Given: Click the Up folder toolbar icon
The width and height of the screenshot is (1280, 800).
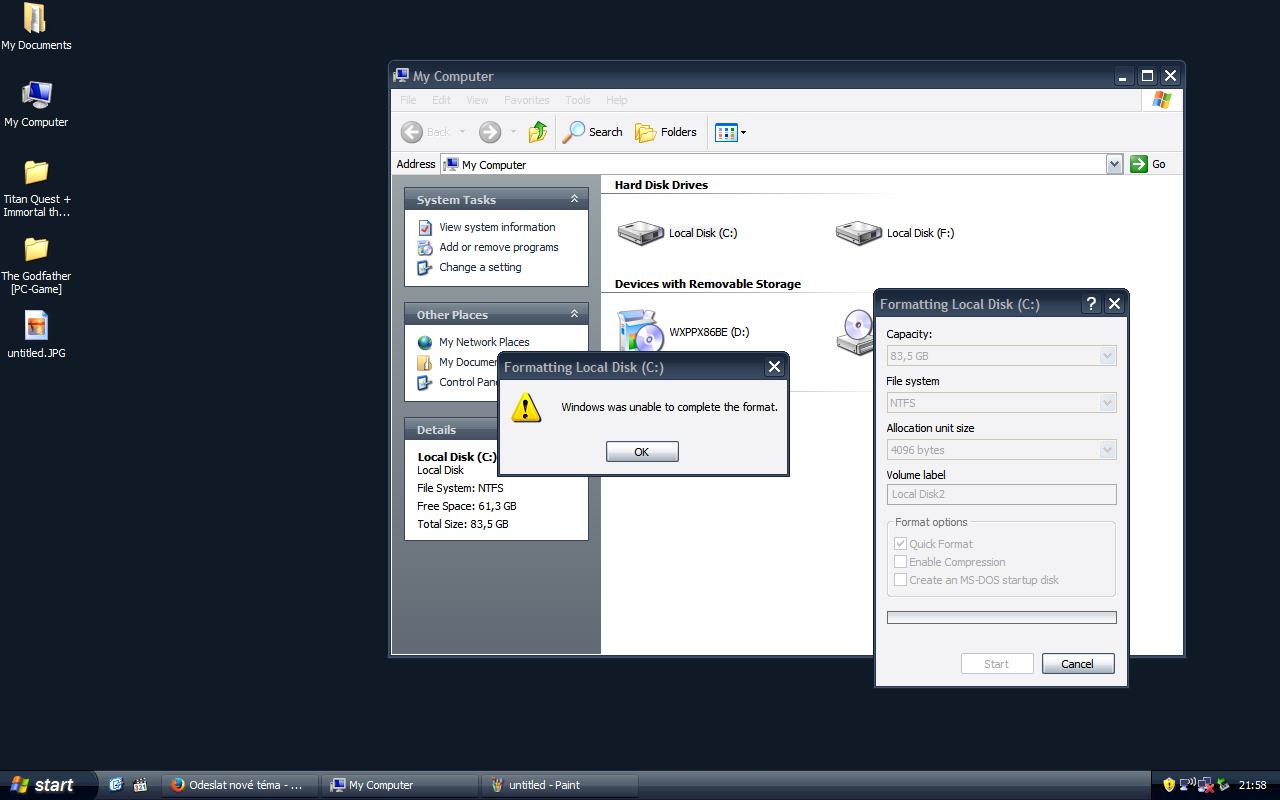Looking at the screenshot, I should tap(538, 132).
